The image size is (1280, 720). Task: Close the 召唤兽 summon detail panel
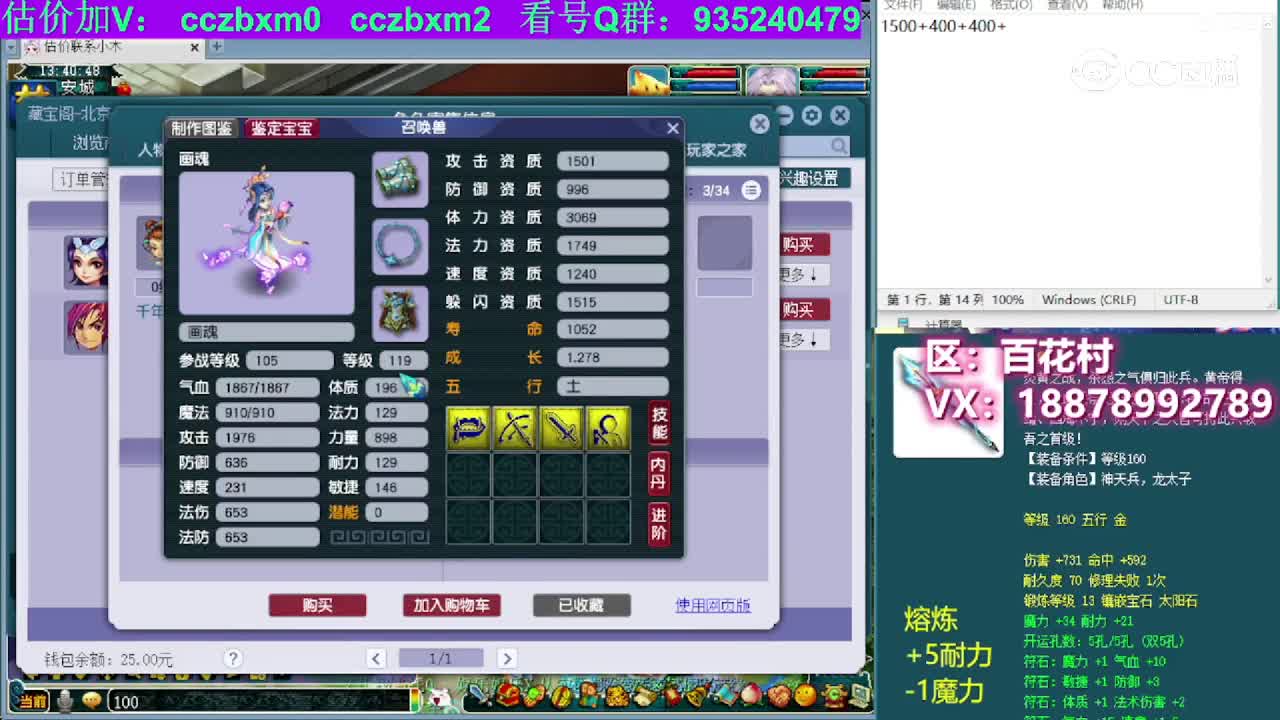click(x=673, y=128)
